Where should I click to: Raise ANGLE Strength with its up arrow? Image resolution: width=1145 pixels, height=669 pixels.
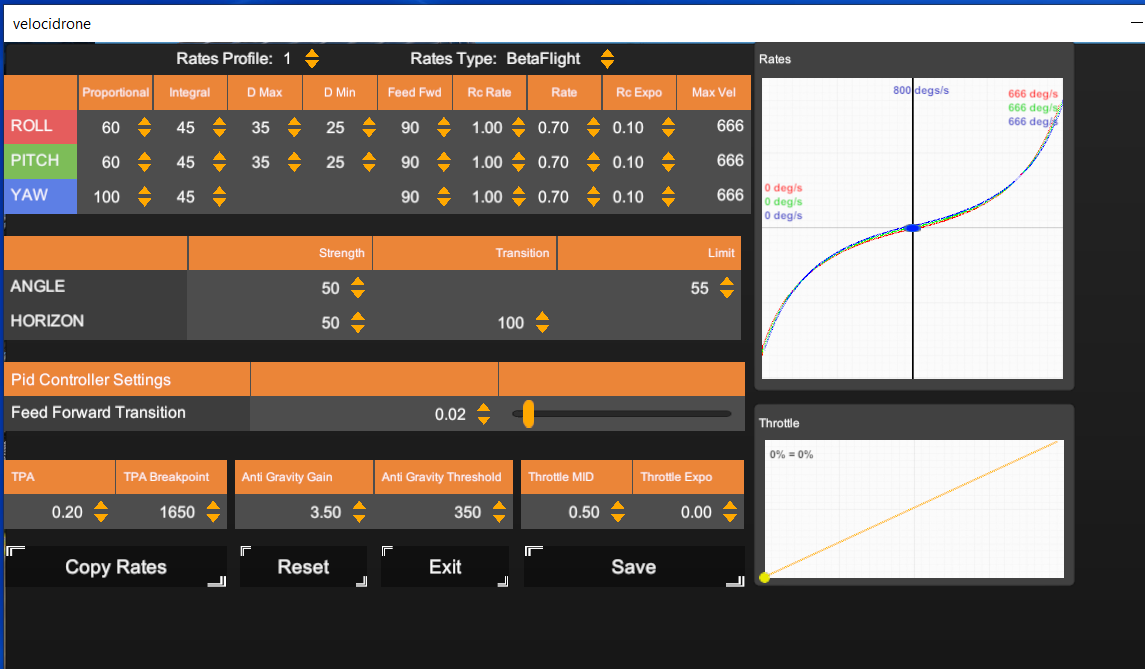pyautogui.click(x=357, y=282)
